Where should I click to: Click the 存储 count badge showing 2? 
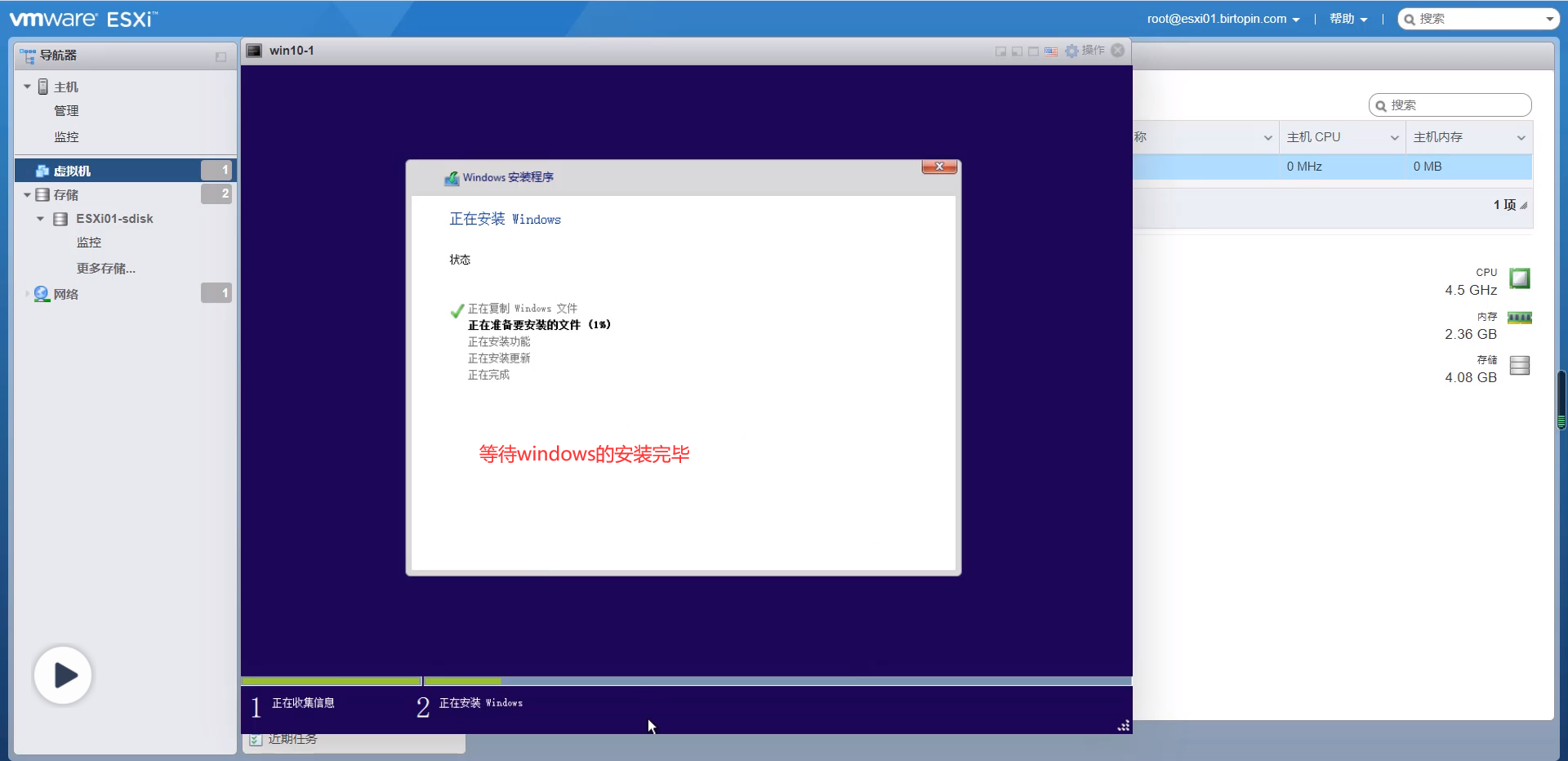point(216,194)
